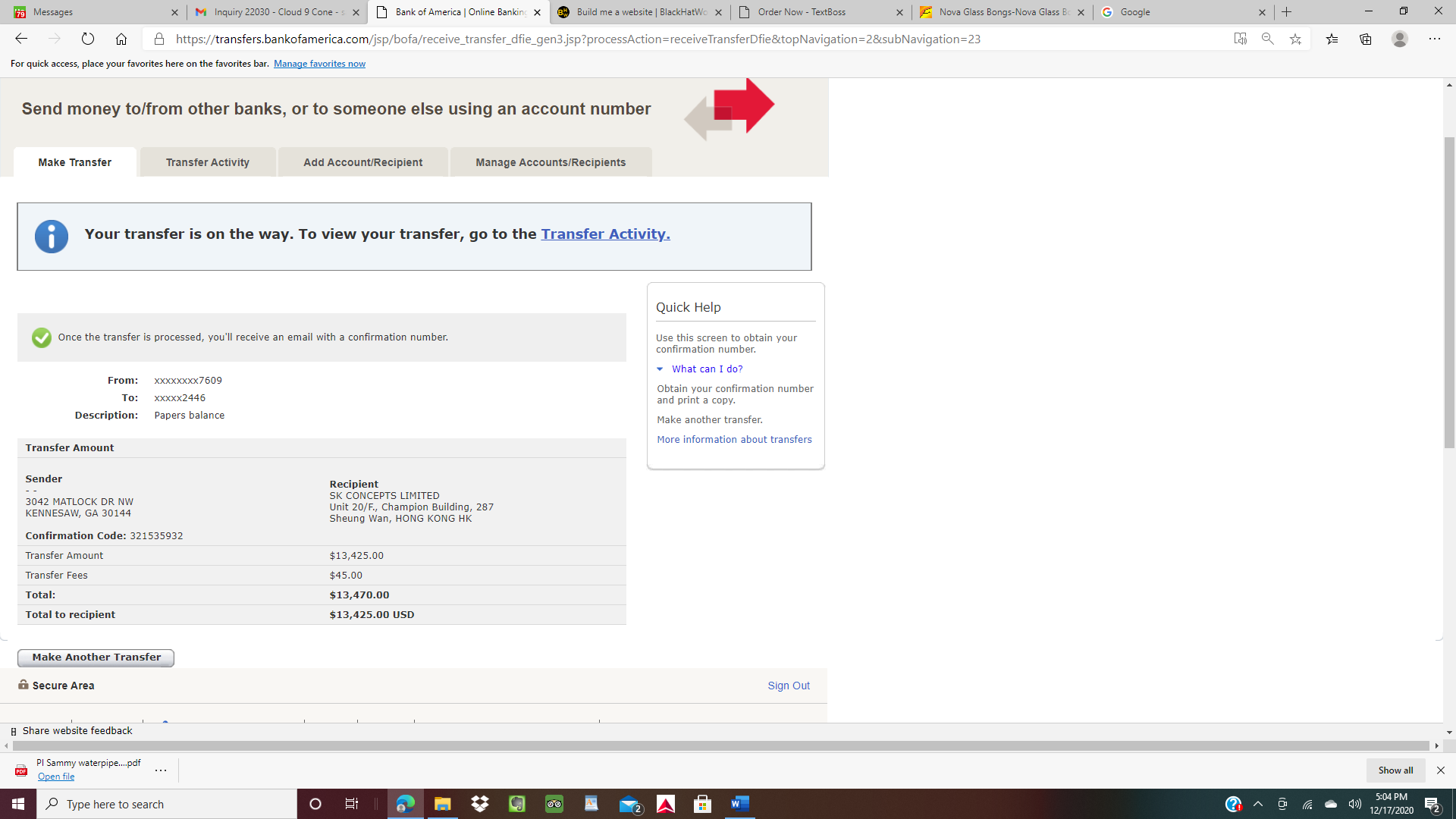Viewport: 1456px width, 819px height.
Task: Click Share website feedback
Action: click(x=77, y=731)
